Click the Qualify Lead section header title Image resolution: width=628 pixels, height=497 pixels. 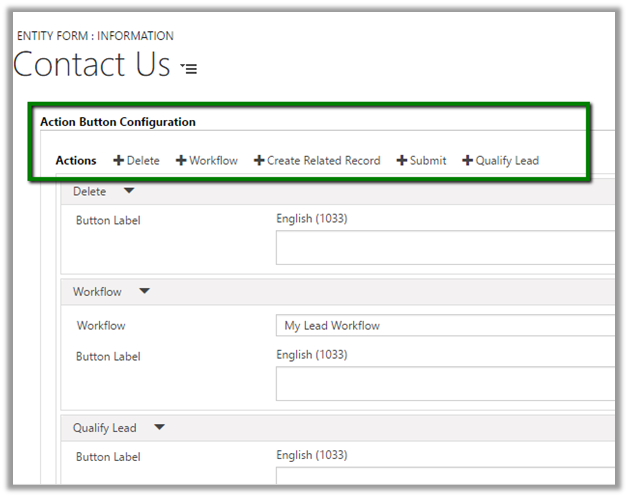(105, 428)
